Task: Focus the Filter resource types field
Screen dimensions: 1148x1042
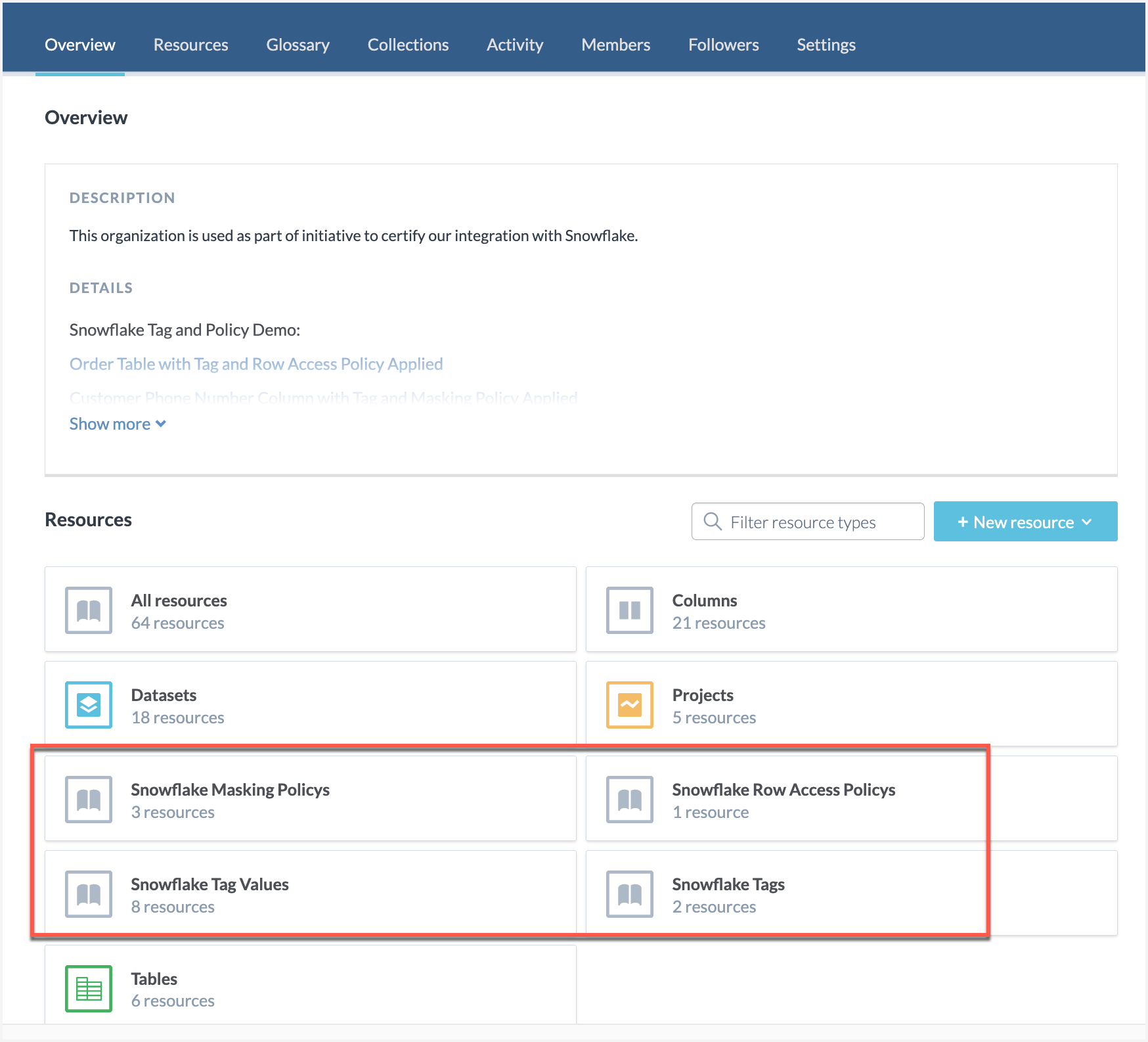Action: [x=808, y=522]
